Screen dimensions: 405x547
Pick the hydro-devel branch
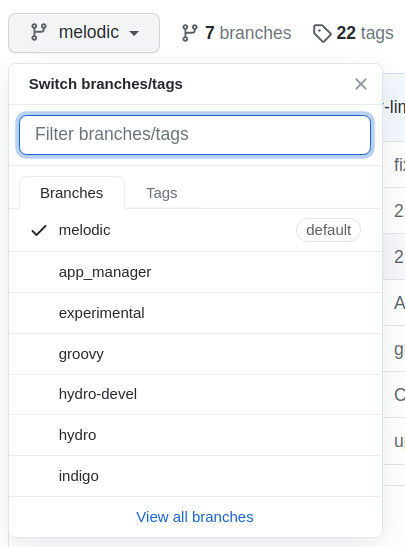click(x=195, y=395)
